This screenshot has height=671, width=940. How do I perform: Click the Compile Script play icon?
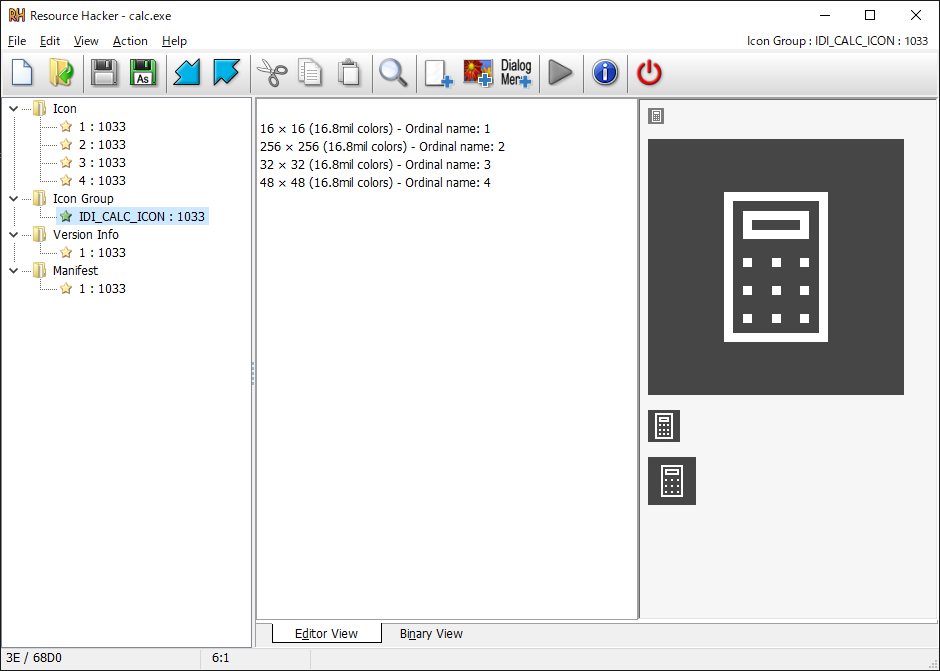click(x=561, y=73)
